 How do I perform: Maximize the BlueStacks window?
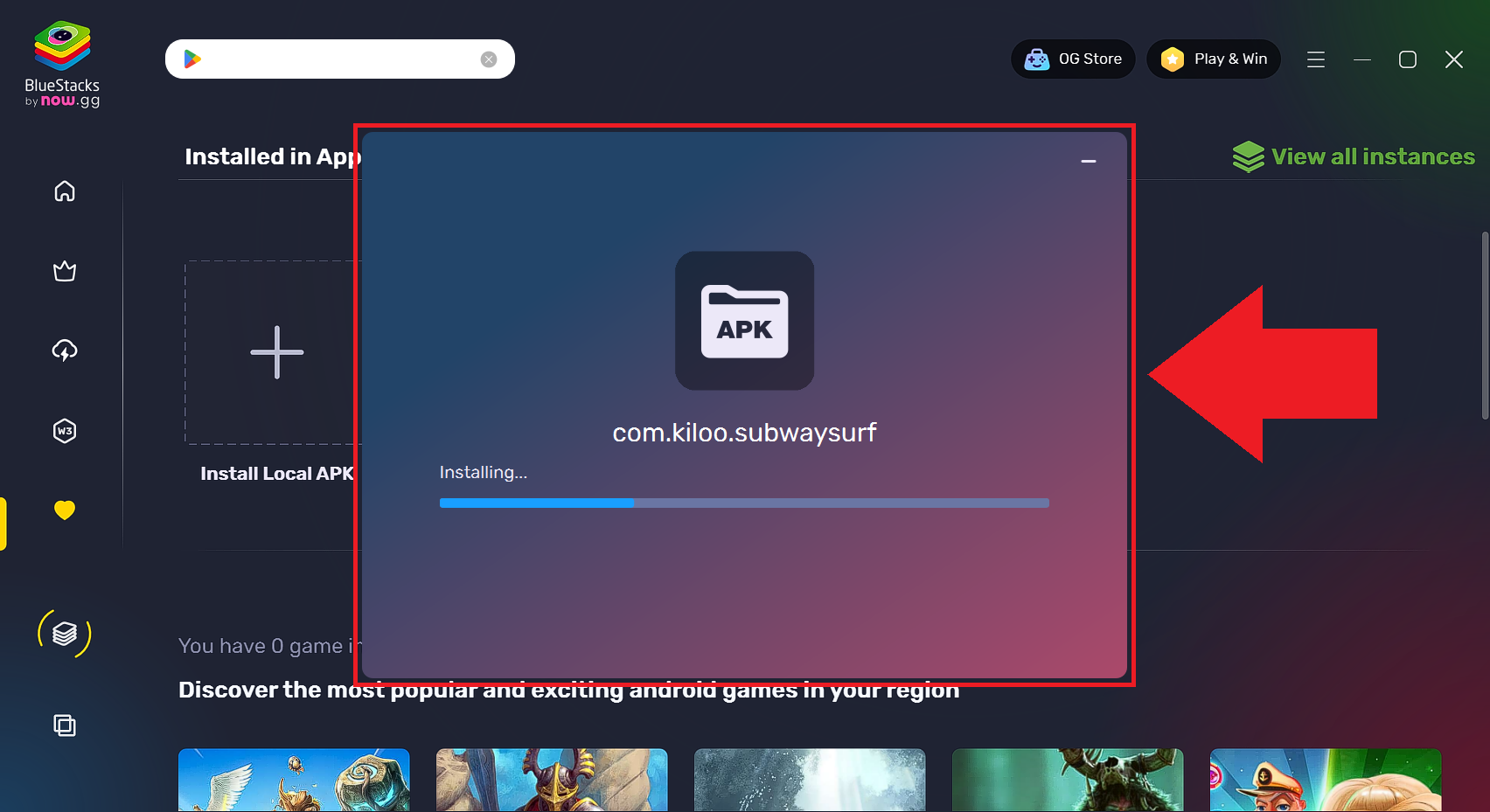point(1408,59)
